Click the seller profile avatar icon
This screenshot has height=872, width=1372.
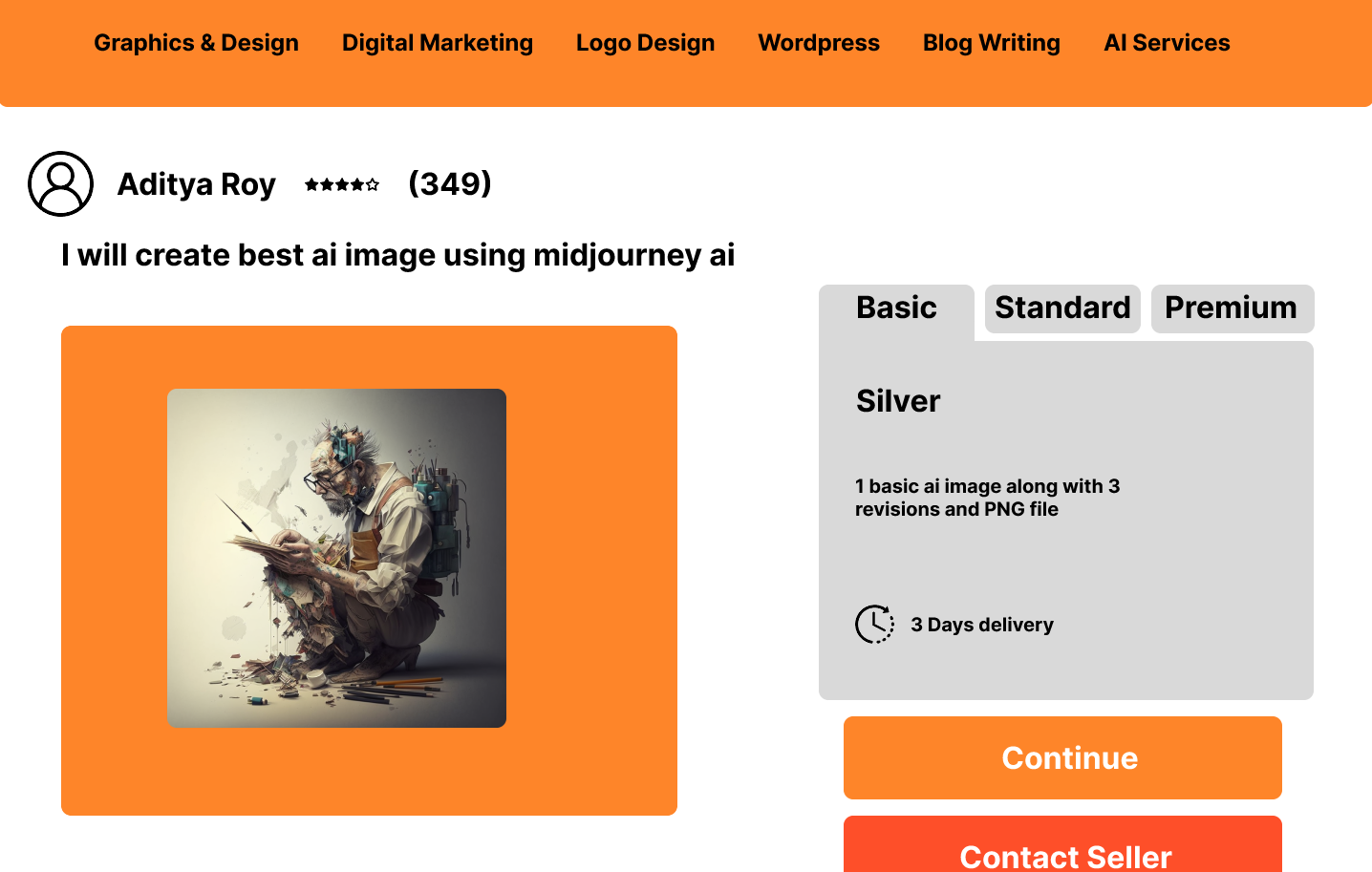tap(60, 183)
